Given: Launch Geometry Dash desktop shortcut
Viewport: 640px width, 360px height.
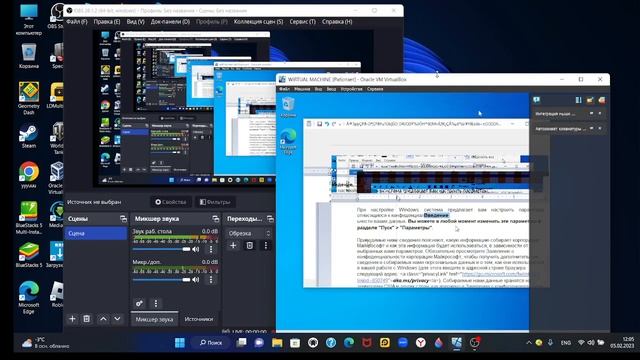Looking at the screenshot, I should (x=29, y=98).
